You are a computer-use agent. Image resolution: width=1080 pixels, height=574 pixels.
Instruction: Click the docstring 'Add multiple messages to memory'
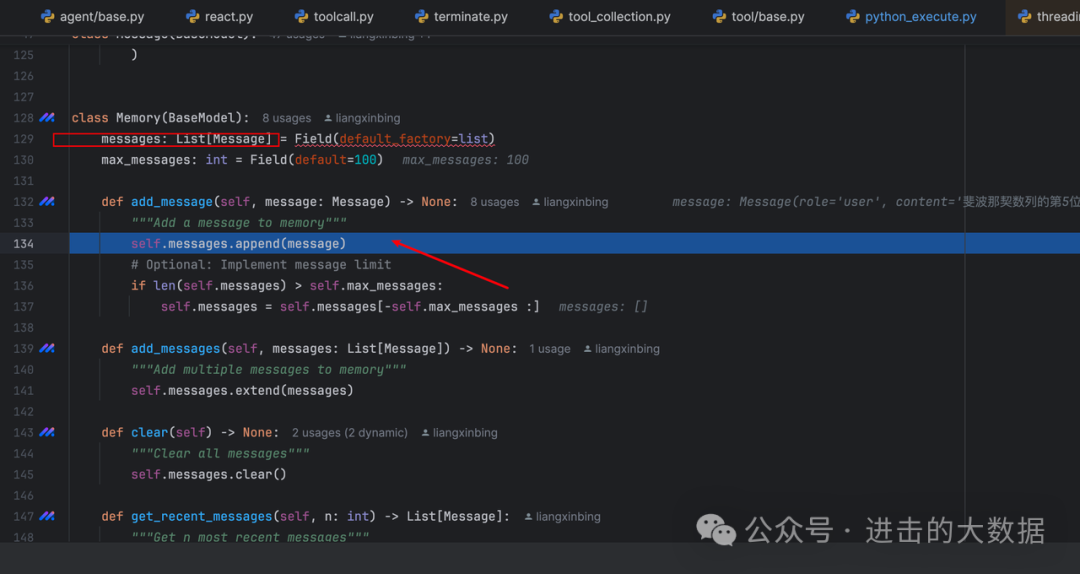click(269, 370)
